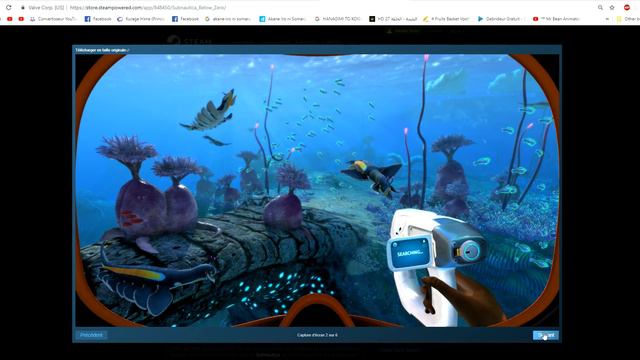Open the first Facebook bookmark

98,19
